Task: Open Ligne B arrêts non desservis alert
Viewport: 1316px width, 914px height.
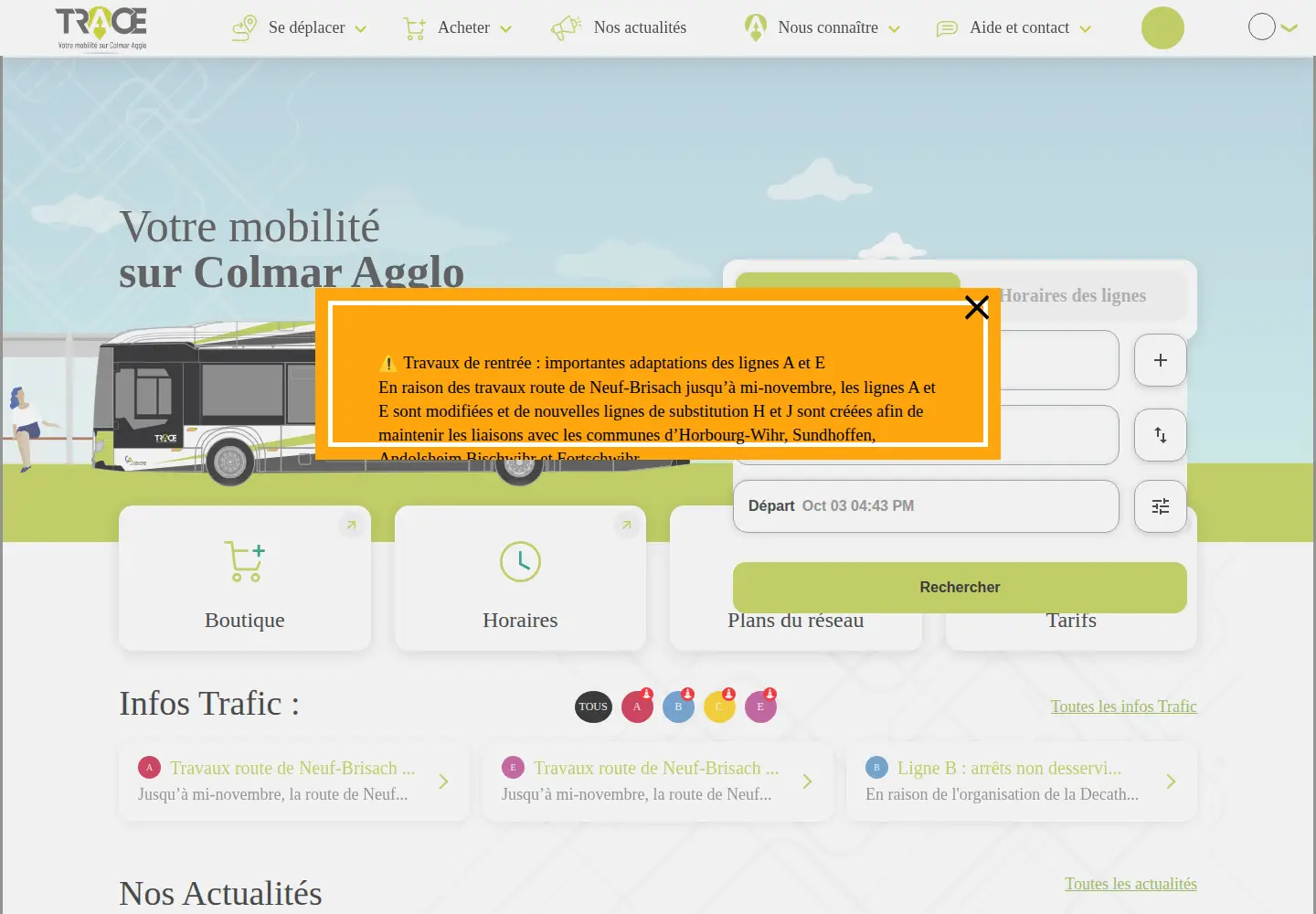Action: point(1022,781)
